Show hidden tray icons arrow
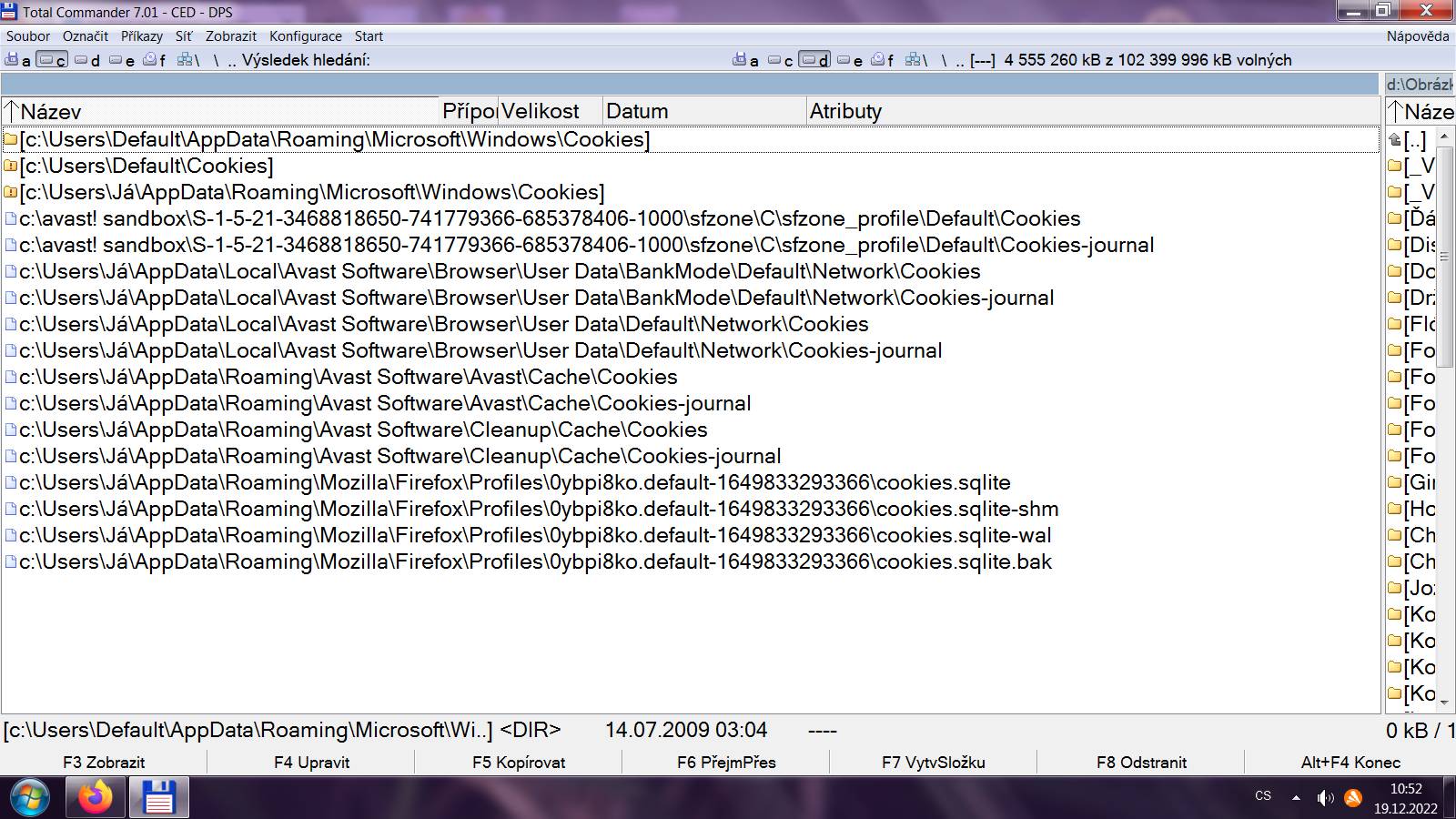The width and height of the screenshot is (1456, 819). coord(1296,798)
